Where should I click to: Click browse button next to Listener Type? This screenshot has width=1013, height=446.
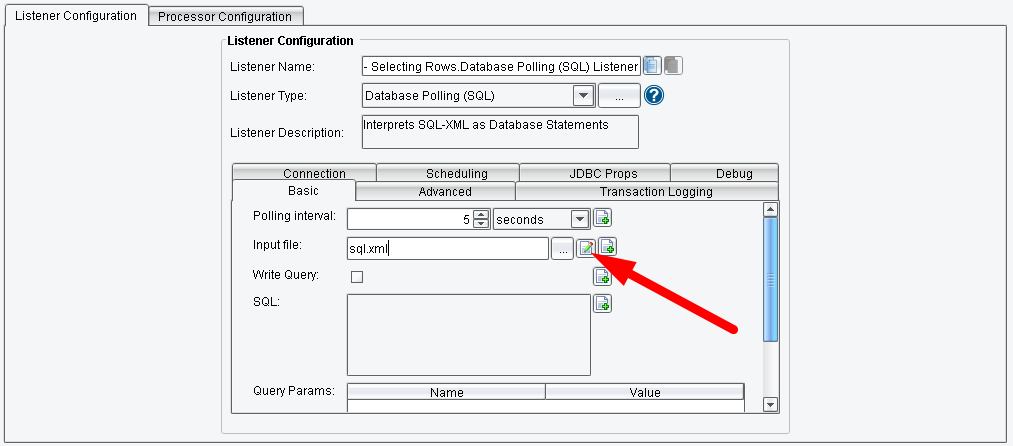tap(619, 96)
